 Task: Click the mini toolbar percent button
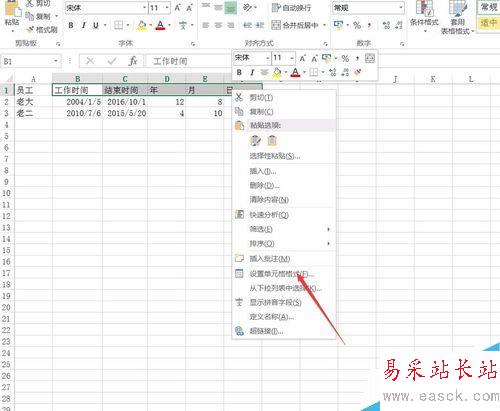345,59
